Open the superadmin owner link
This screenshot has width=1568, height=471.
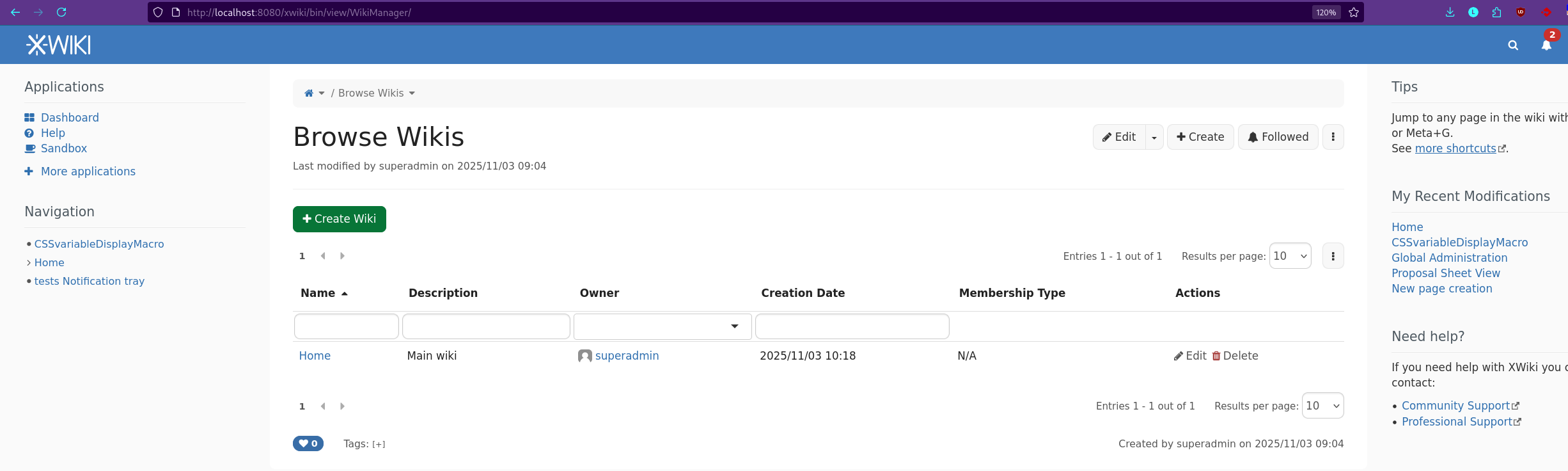[627, 356]
